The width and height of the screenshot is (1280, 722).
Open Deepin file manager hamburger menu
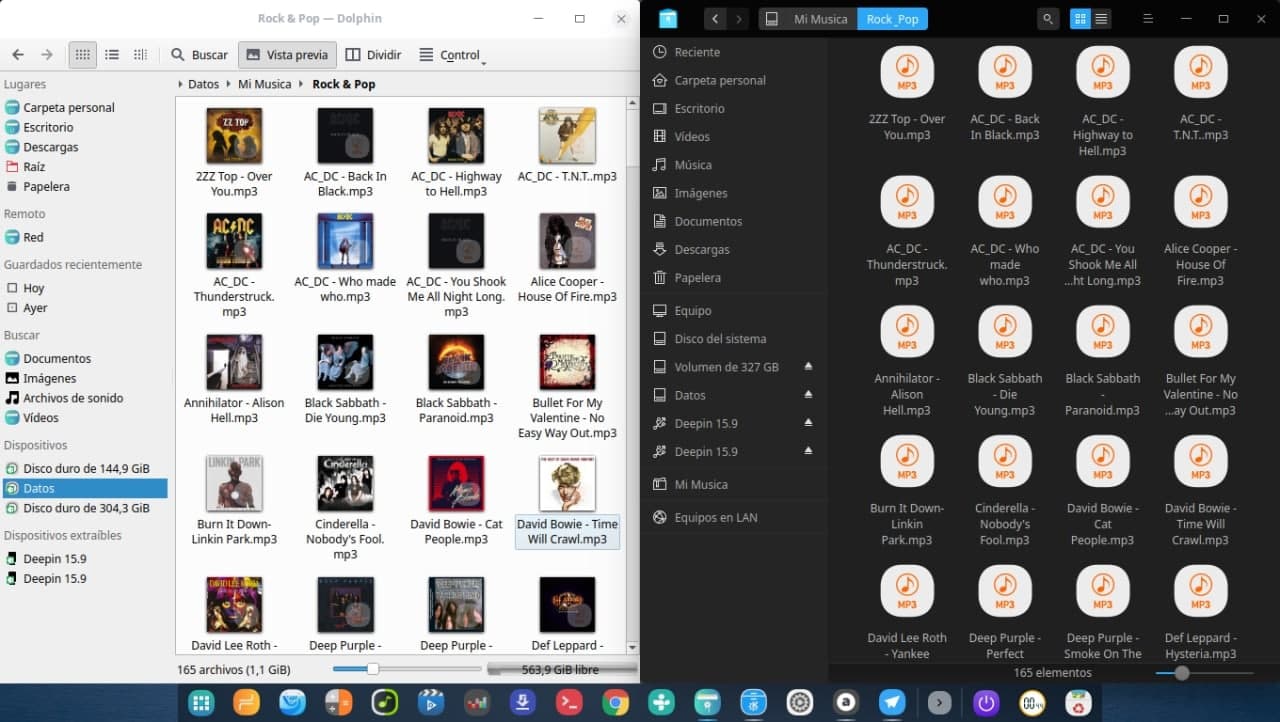point(1148,19)
